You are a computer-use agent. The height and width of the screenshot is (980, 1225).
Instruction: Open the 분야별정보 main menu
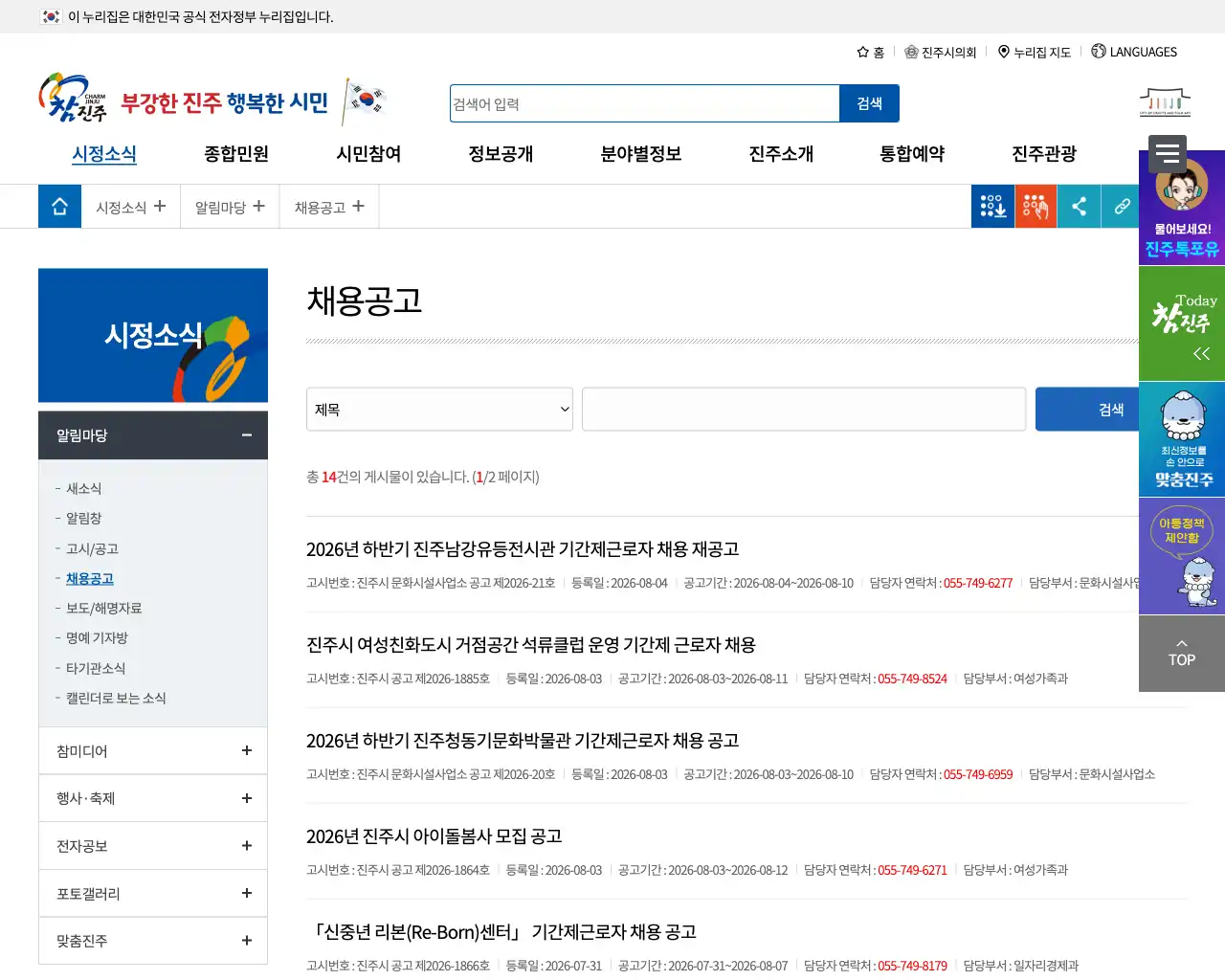641,154
